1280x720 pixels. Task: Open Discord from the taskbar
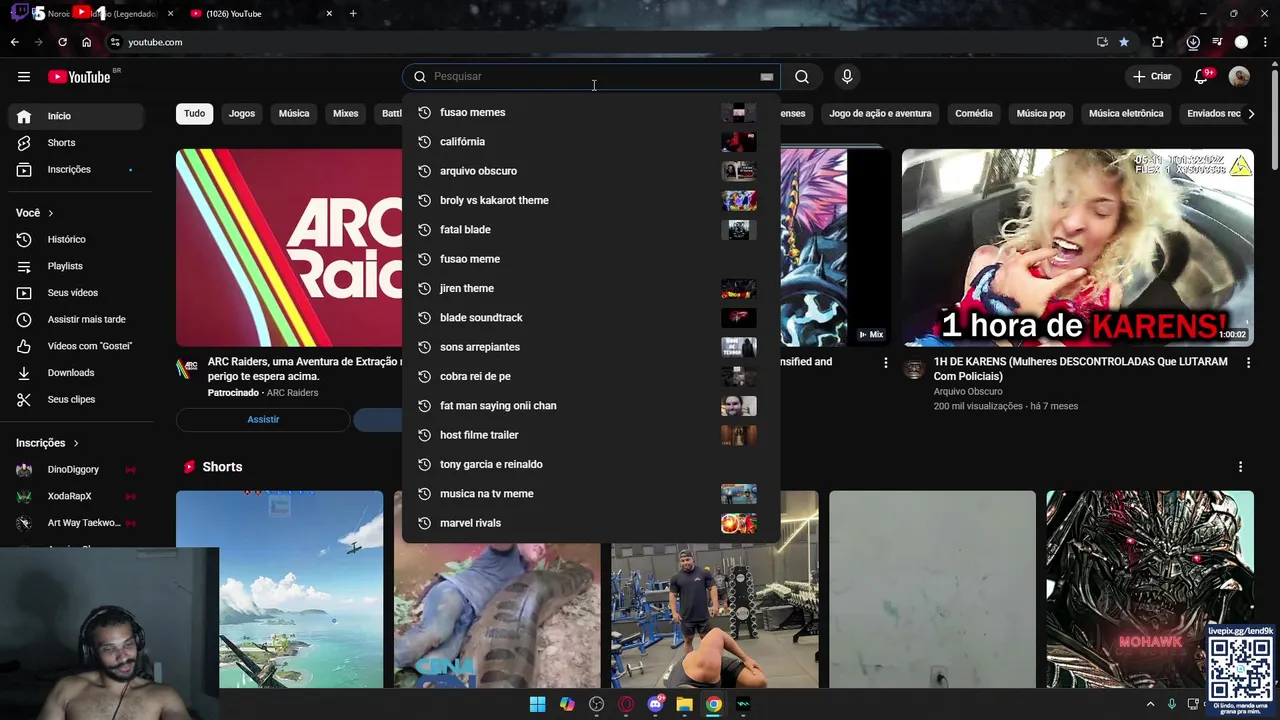coord(655,705)
